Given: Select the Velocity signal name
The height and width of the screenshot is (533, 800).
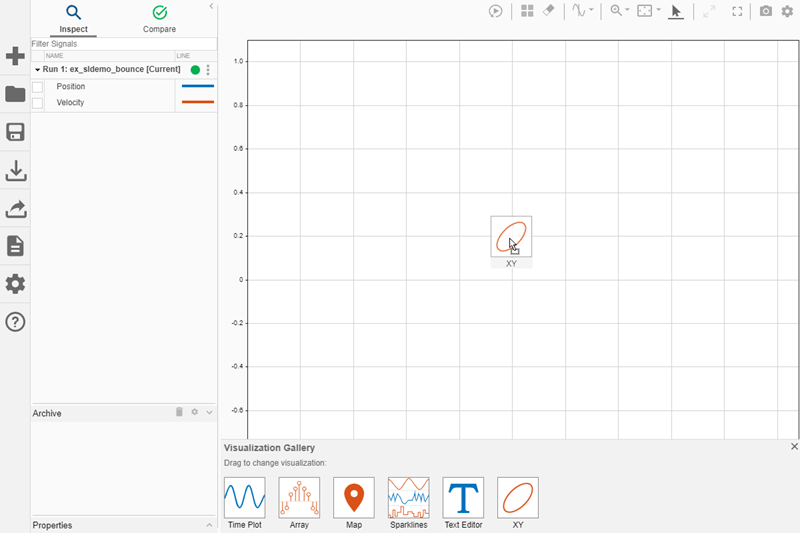Looking at the screenshot, I should point(70,103).
